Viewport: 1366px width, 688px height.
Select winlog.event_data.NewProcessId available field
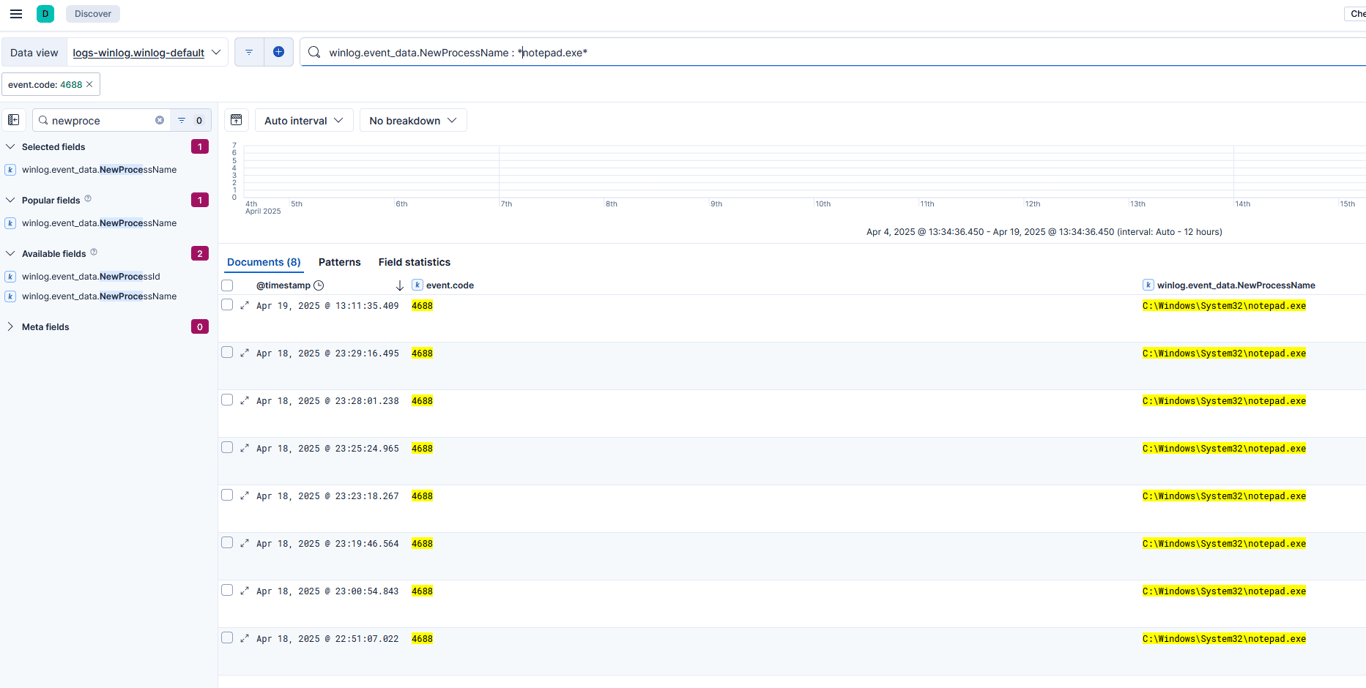click(x=91, y=276)
